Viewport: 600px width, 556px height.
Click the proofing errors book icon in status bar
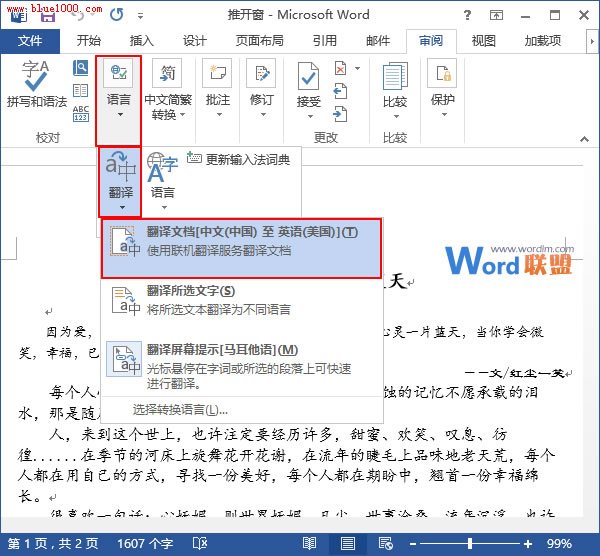[200, 543]
